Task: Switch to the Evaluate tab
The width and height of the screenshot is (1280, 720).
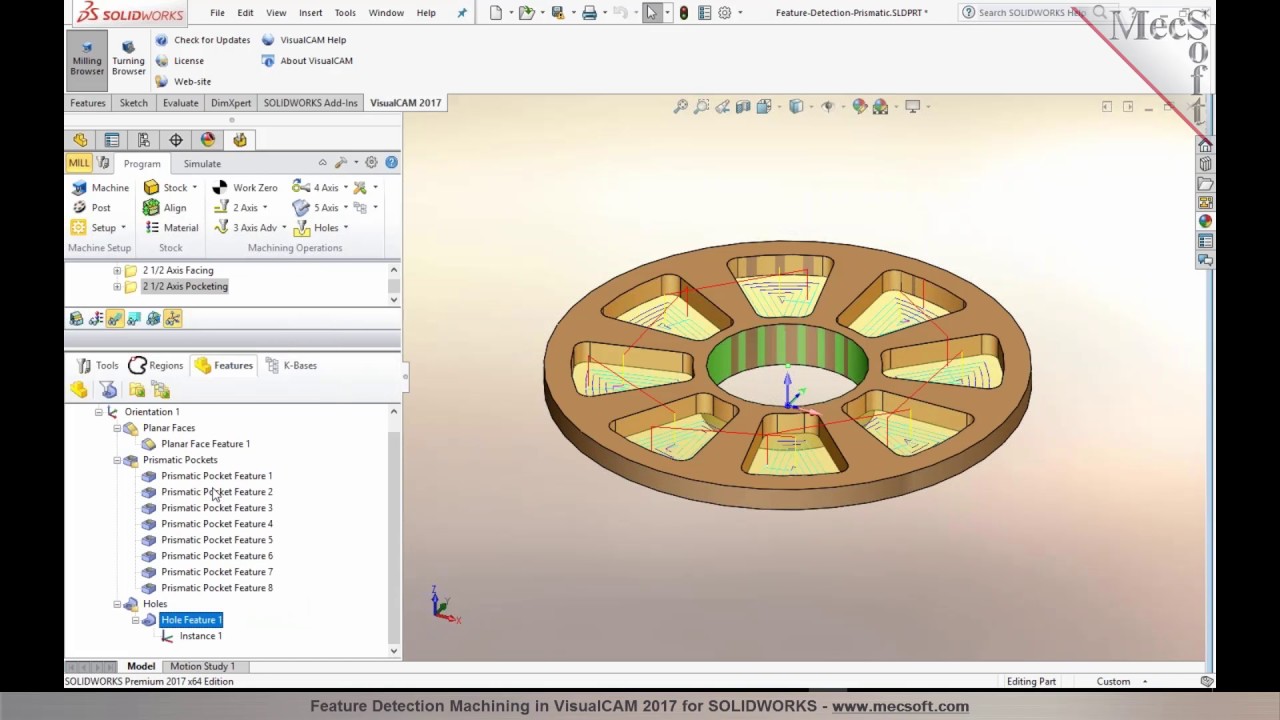Action: click(x=180, y=103)
